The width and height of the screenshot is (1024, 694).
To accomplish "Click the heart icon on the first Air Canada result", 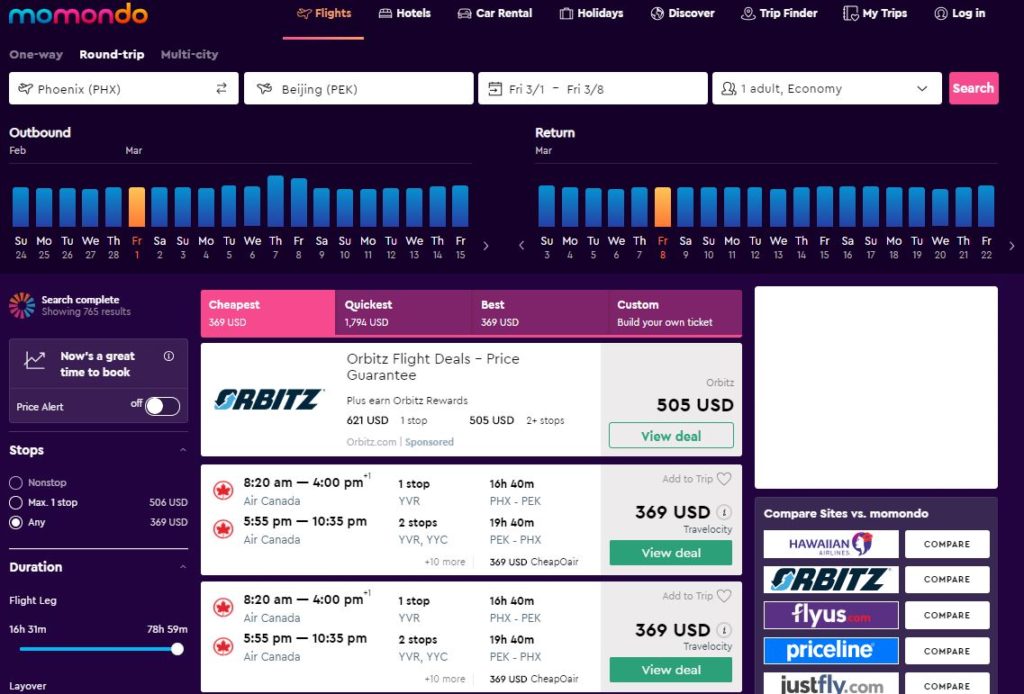I will click(724, 479).
